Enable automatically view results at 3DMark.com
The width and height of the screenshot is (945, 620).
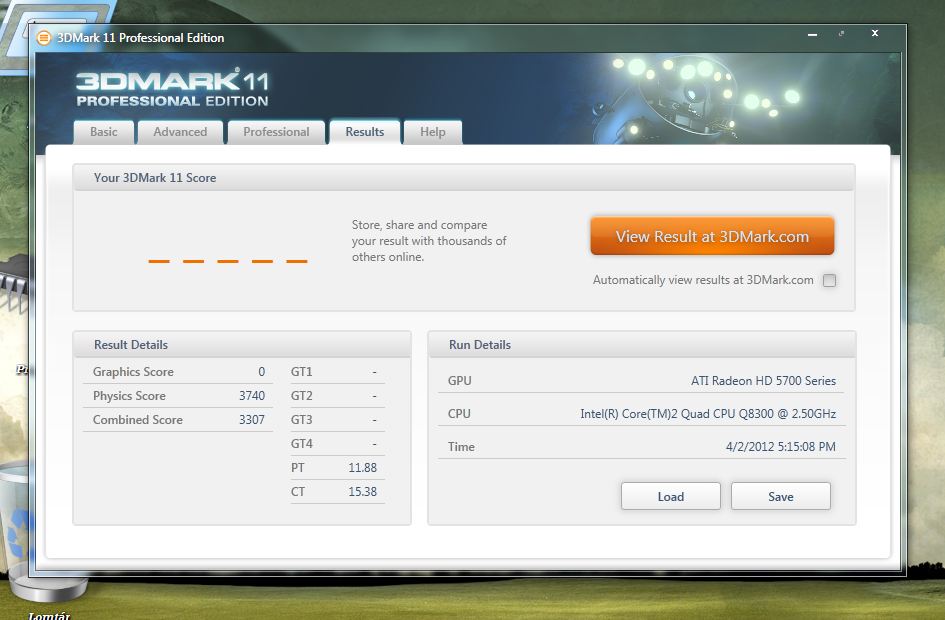point(829,280)
